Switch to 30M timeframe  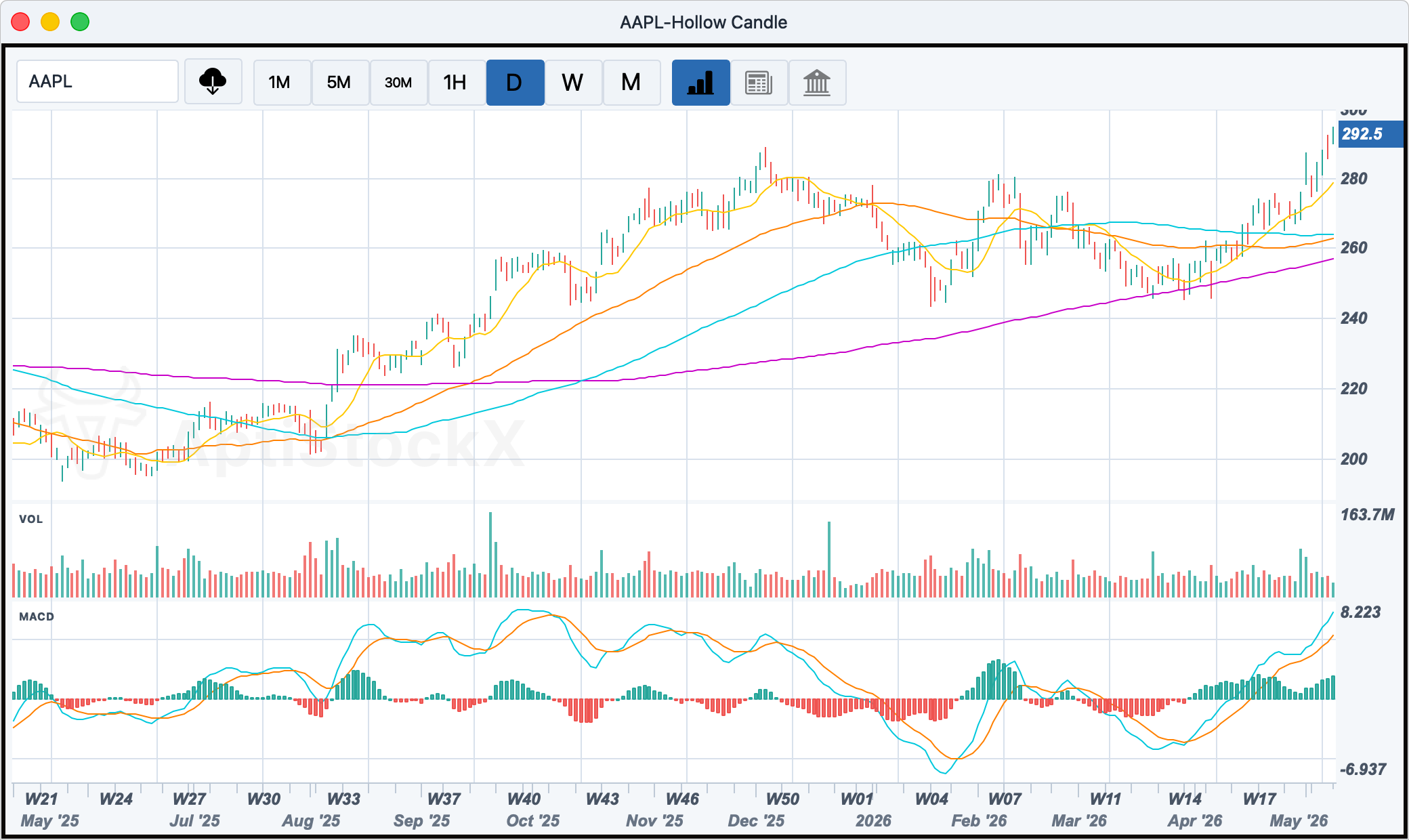tap(398, 82)
